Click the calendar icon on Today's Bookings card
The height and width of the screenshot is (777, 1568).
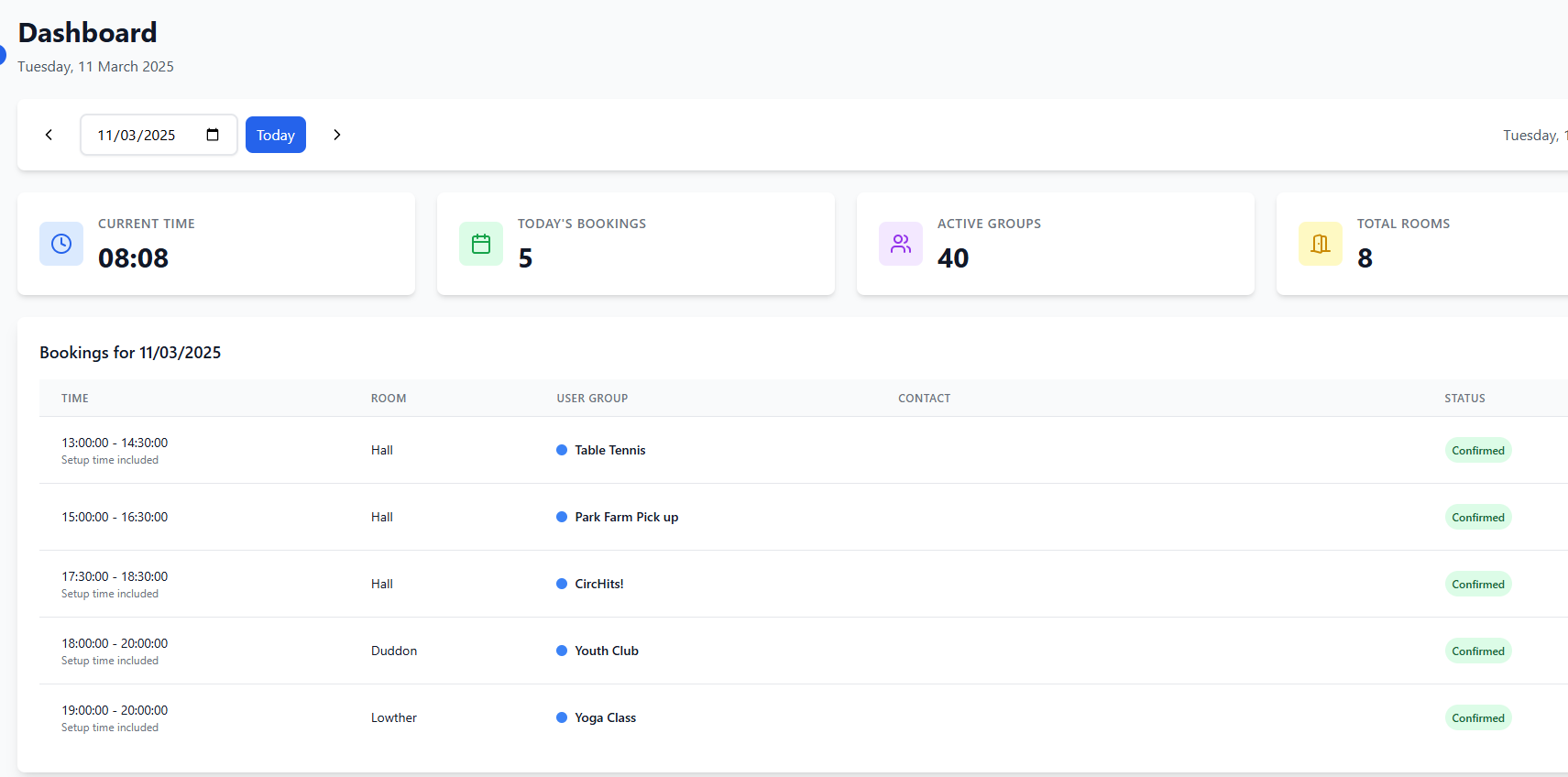[481, 244]
